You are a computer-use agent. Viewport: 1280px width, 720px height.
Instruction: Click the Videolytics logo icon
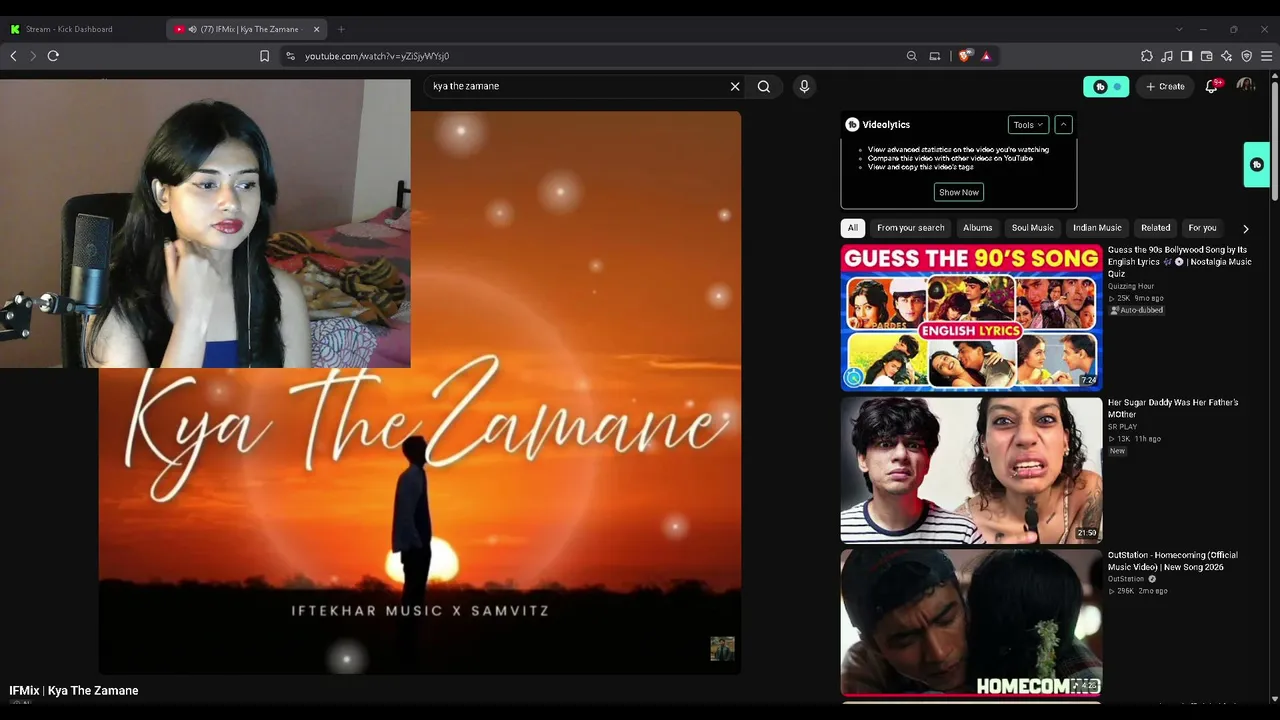[852, 124]
